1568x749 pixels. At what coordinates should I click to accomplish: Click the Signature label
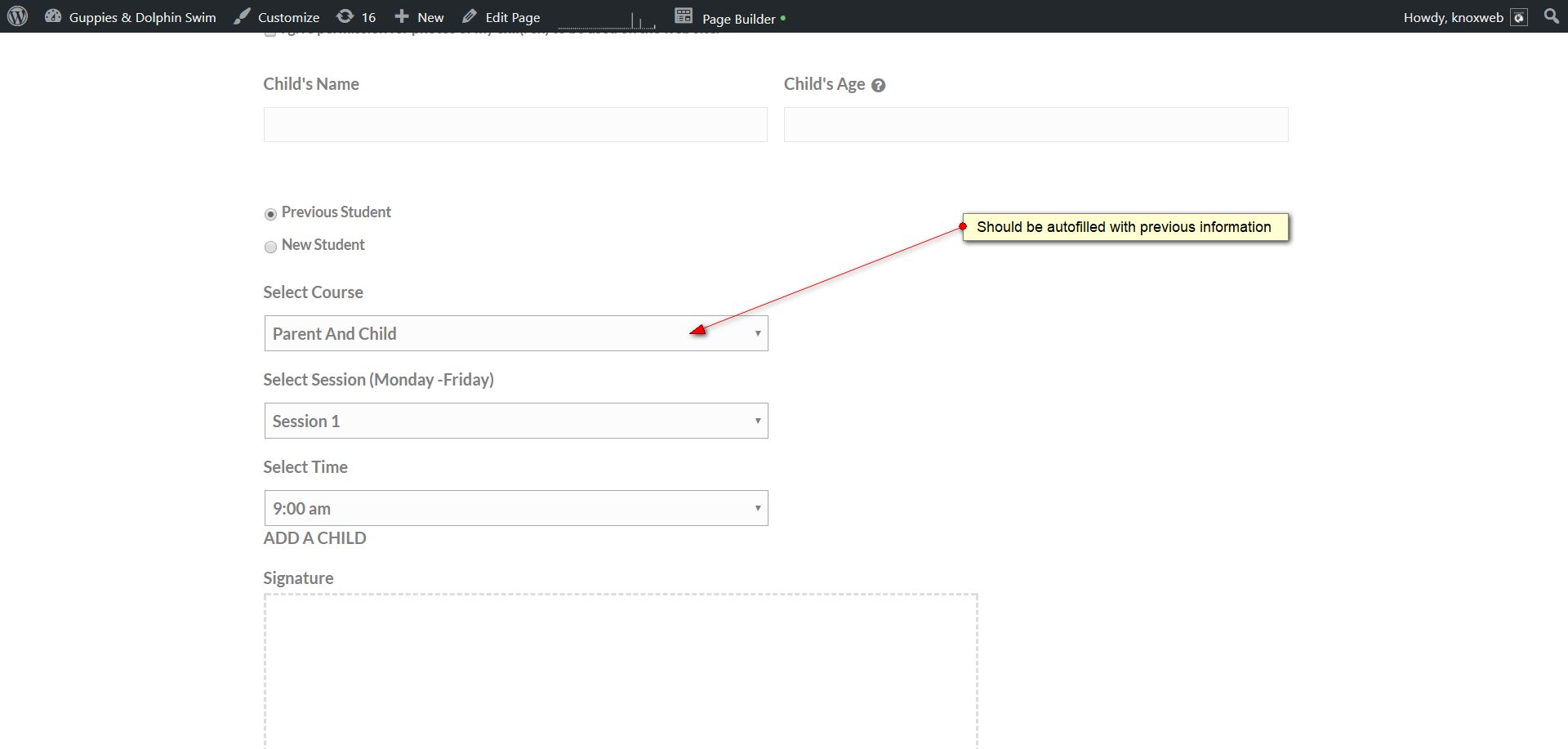point(298,578)
